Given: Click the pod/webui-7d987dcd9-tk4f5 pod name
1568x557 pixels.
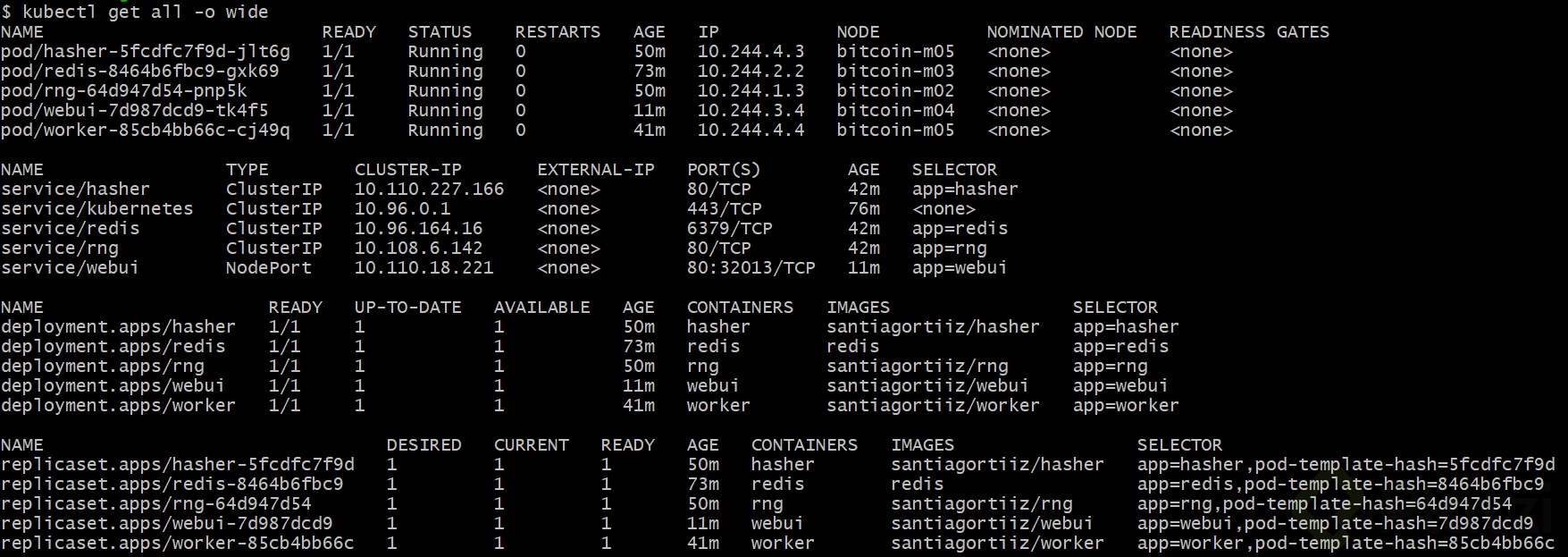Looking at the screenshot, I should coord(134,111).
